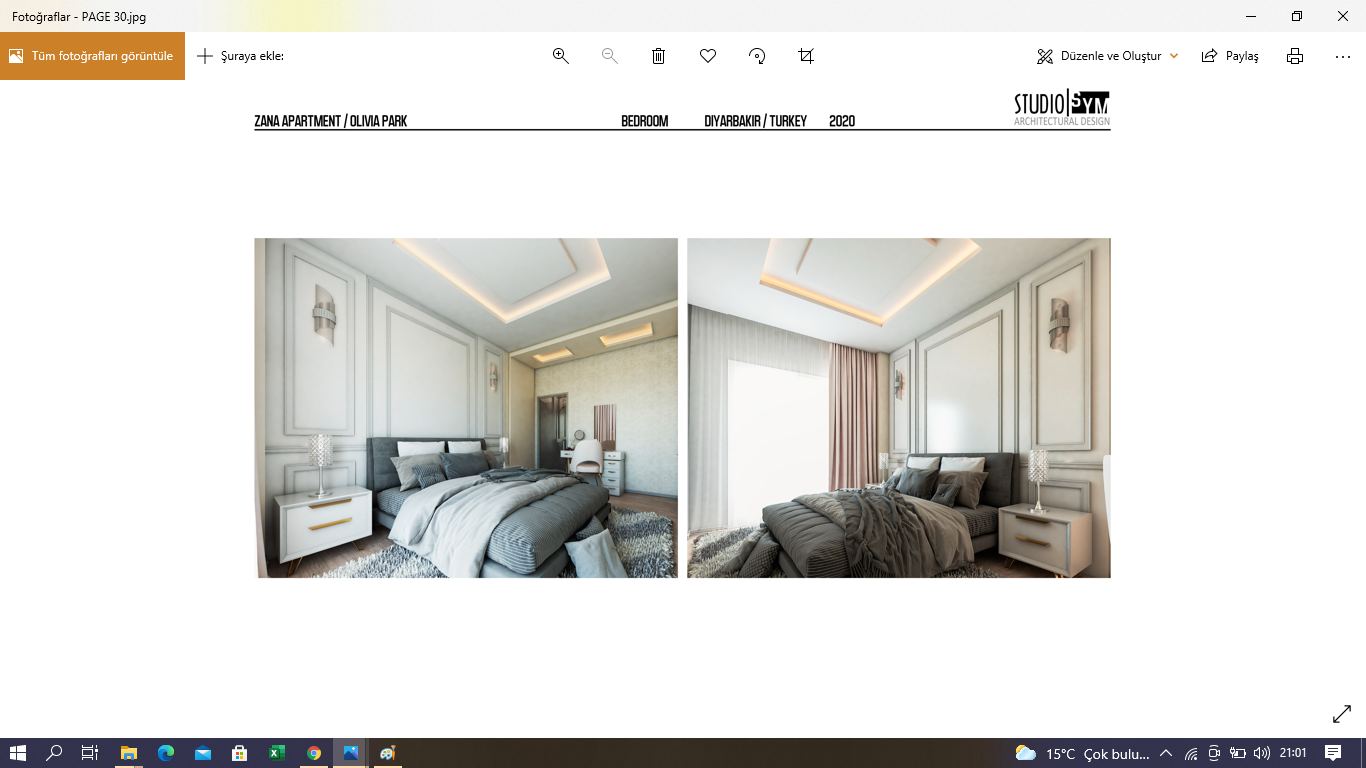Click the left bedroom render image

pos(466,408)
